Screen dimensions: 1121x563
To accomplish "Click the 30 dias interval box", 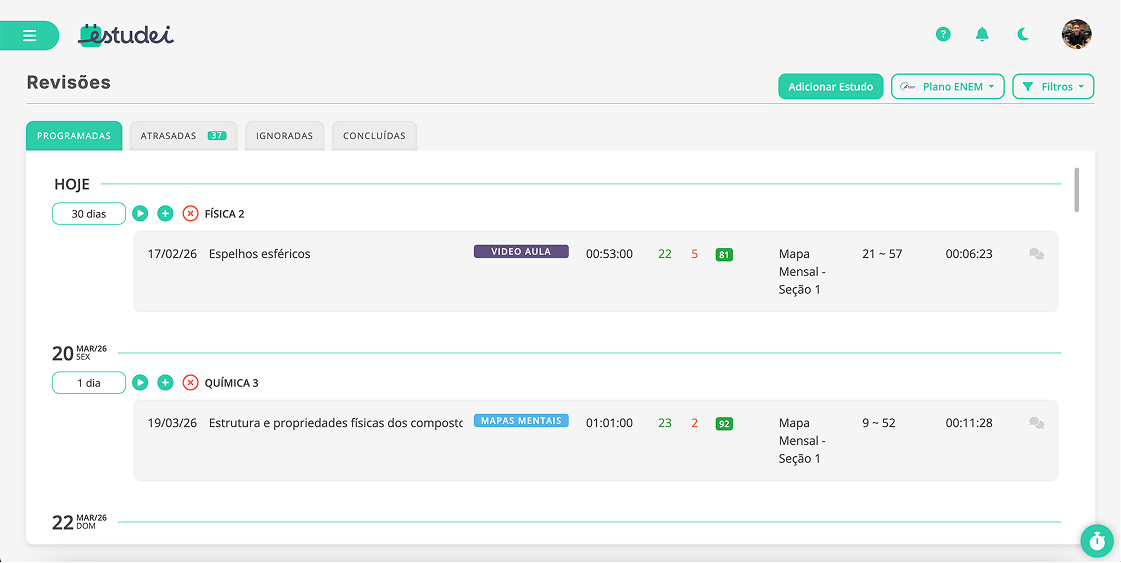I will [89, 214].
